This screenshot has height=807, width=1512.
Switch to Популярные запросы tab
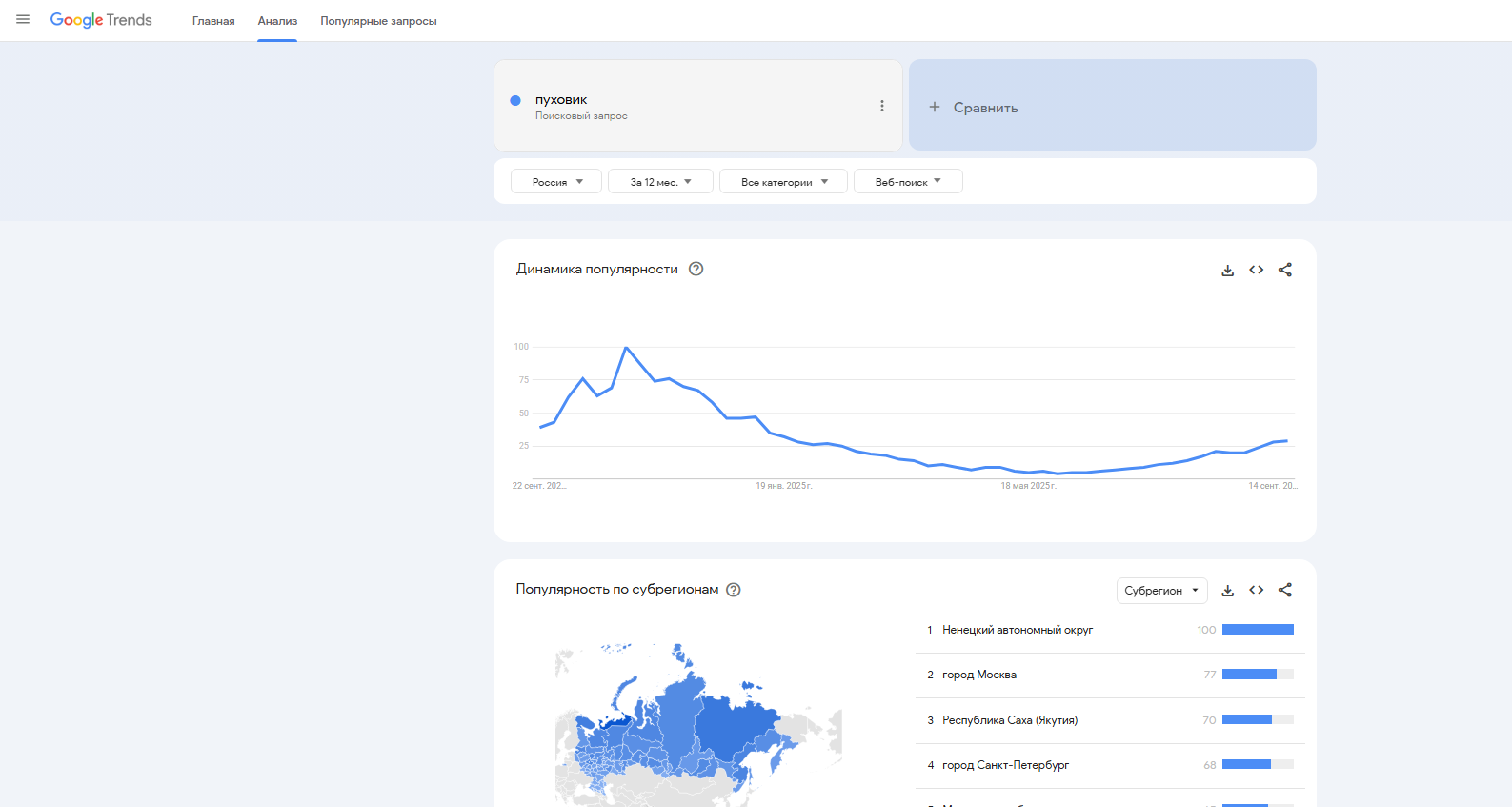(x=378, y=21)
